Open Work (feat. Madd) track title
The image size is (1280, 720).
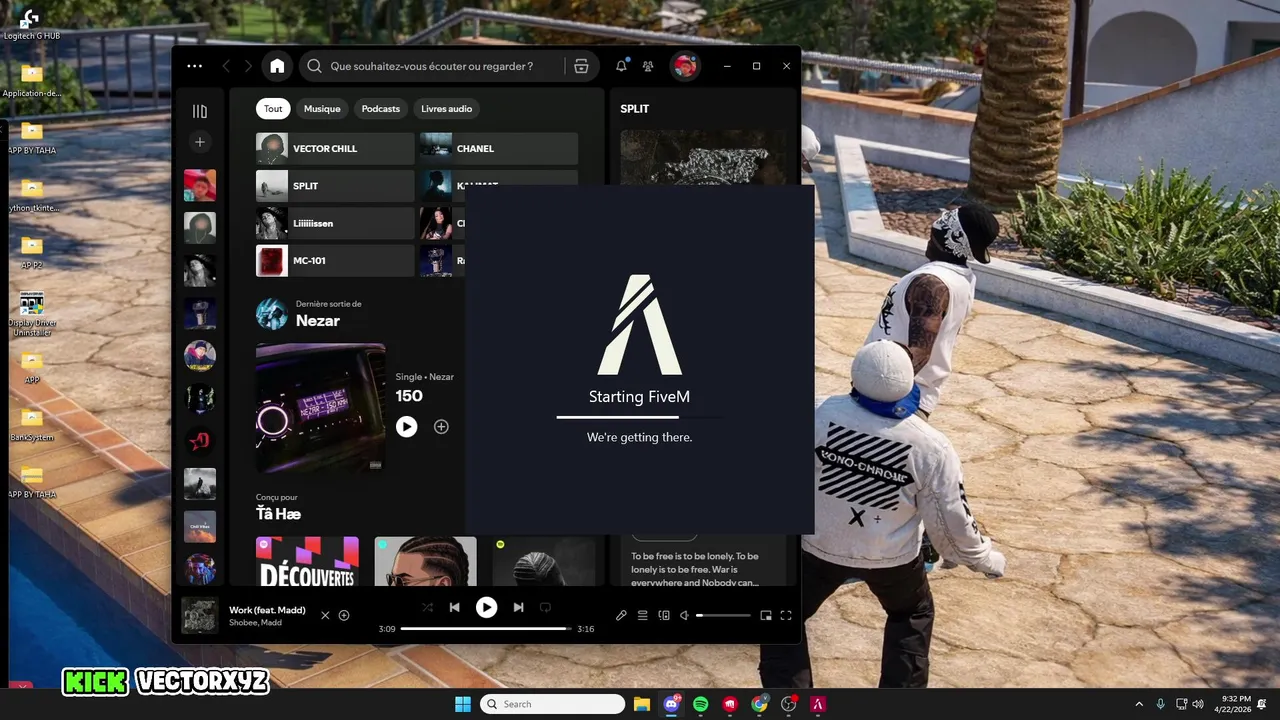click(267, 610)
